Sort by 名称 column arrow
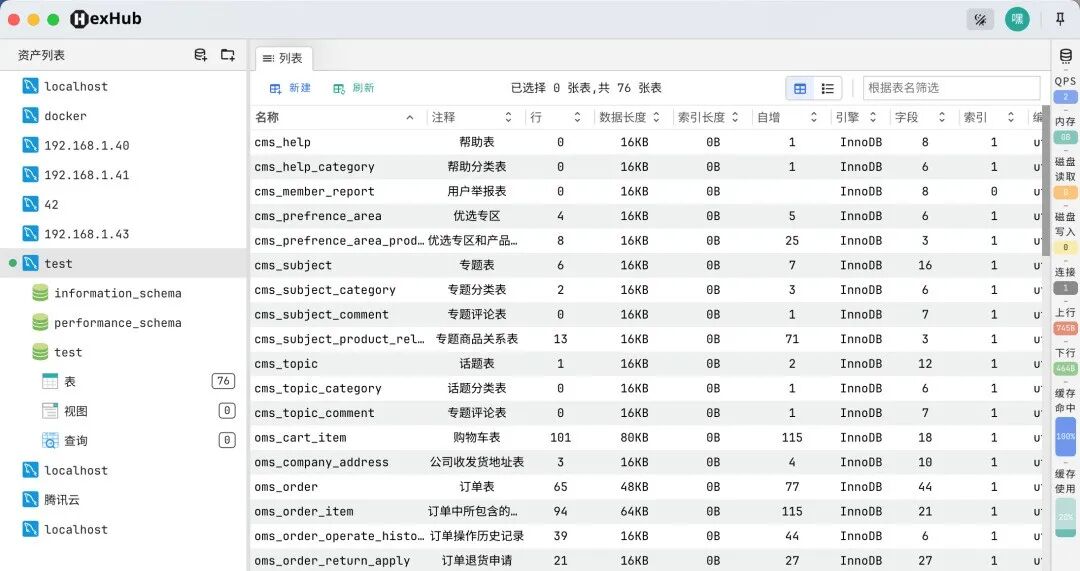The image size is (1080, 571). coord(410,118)
